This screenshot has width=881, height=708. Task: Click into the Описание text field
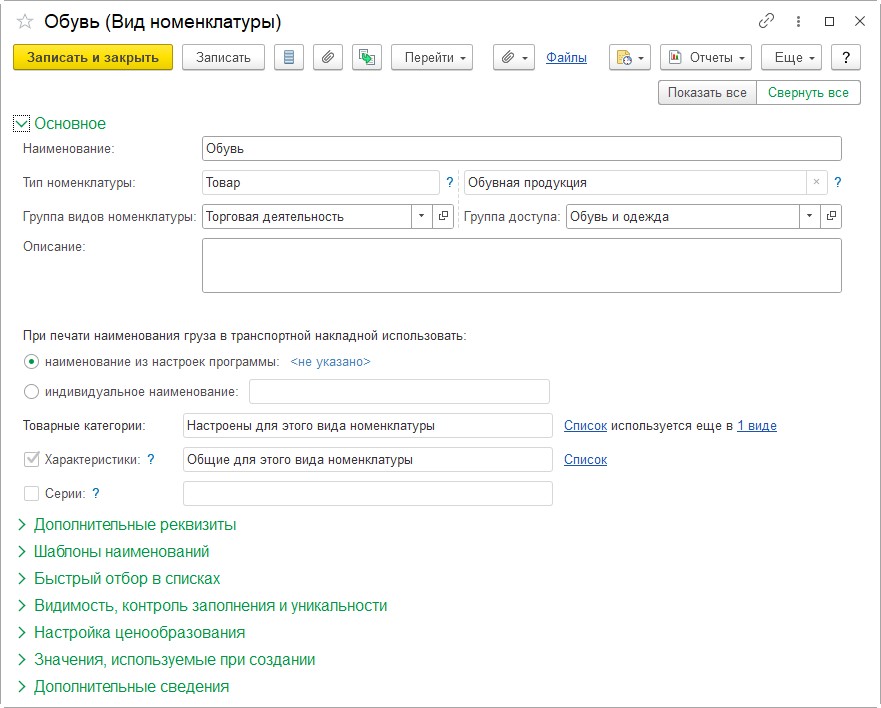[521, 265]
